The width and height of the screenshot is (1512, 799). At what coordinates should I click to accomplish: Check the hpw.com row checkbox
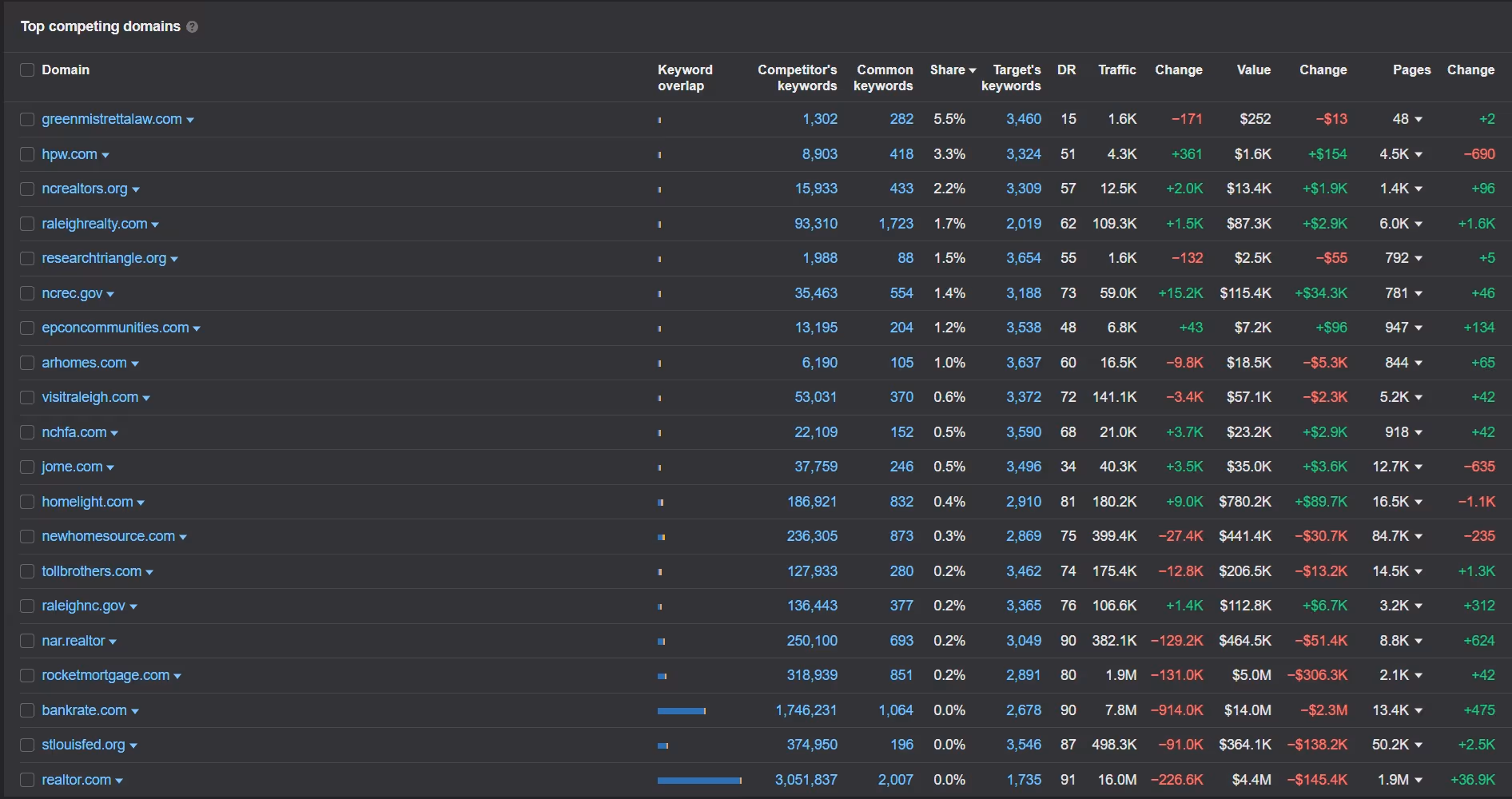[x=27, y=154]
